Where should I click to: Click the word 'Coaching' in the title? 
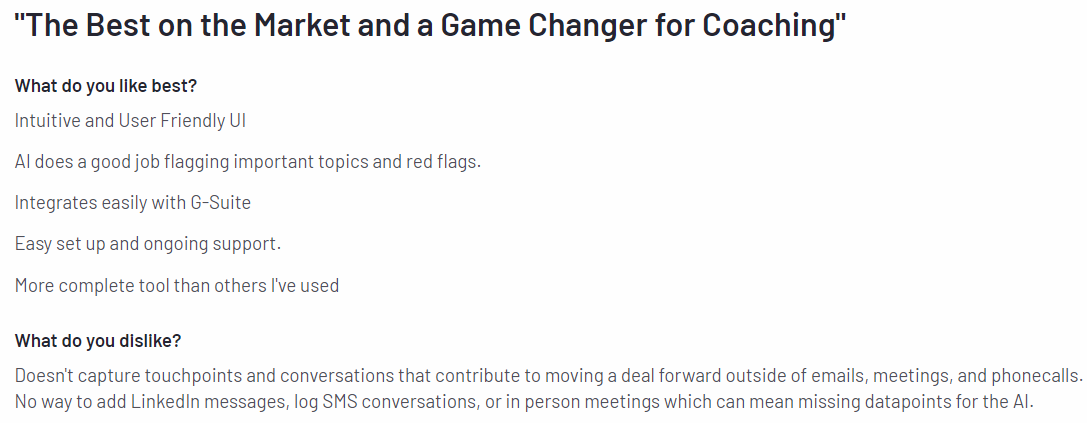click(768, 26)
